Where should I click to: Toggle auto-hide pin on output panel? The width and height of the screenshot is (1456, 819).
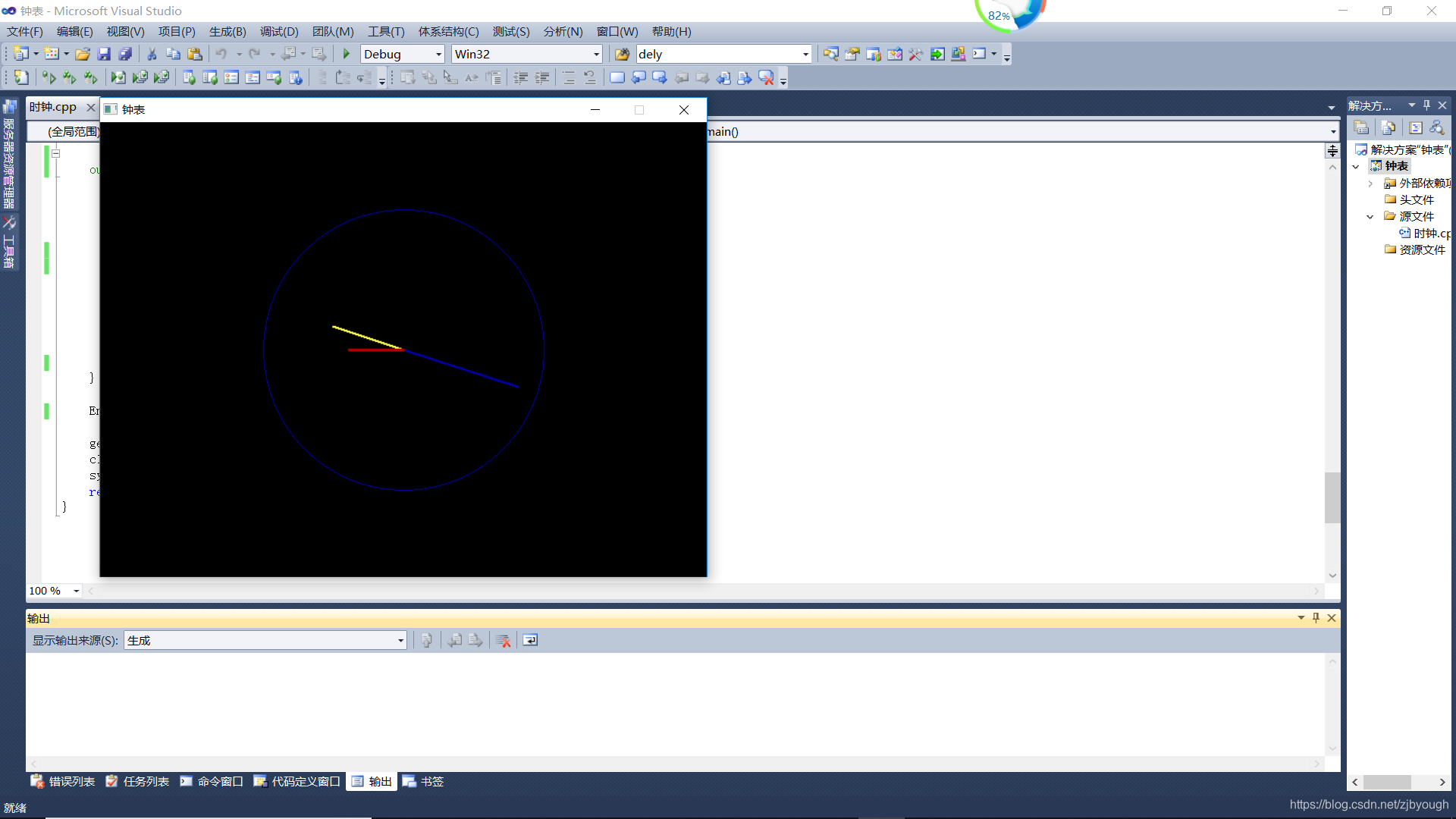1316,618
